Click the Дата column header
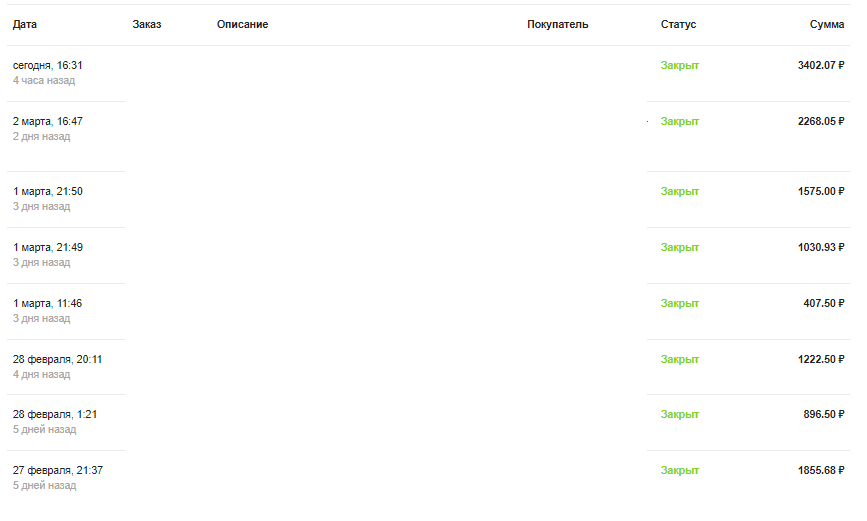Screen dimensions: 867x521 (x=25, y=24)
